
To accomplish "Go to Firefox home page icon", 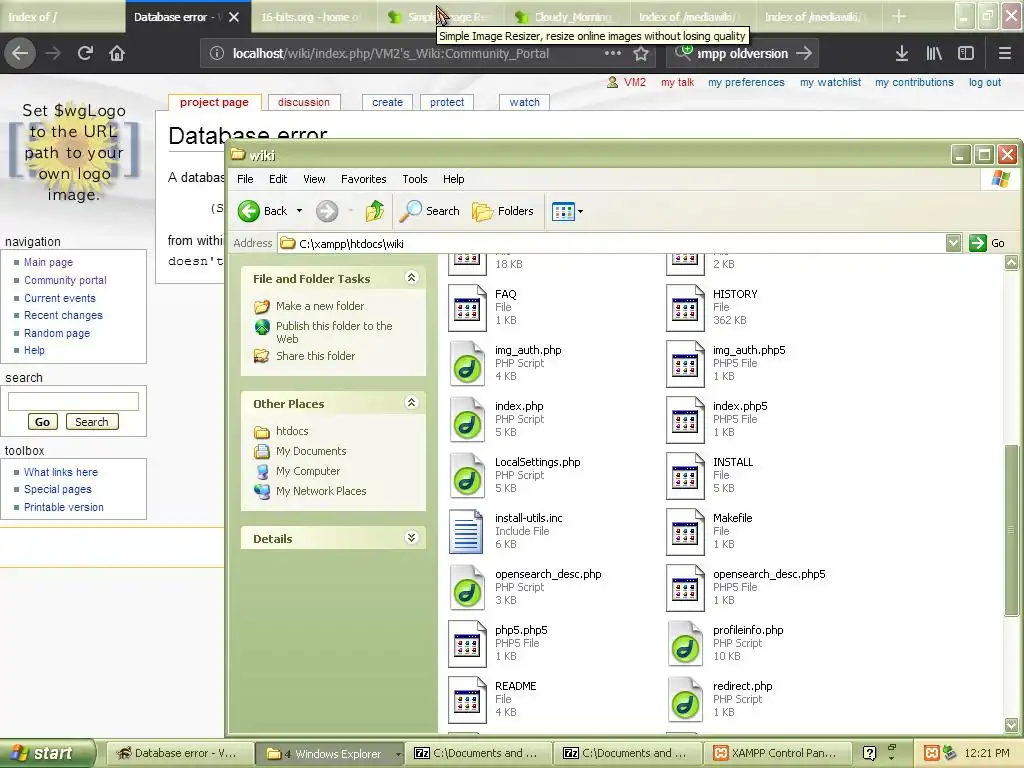I will pos(117,53).
